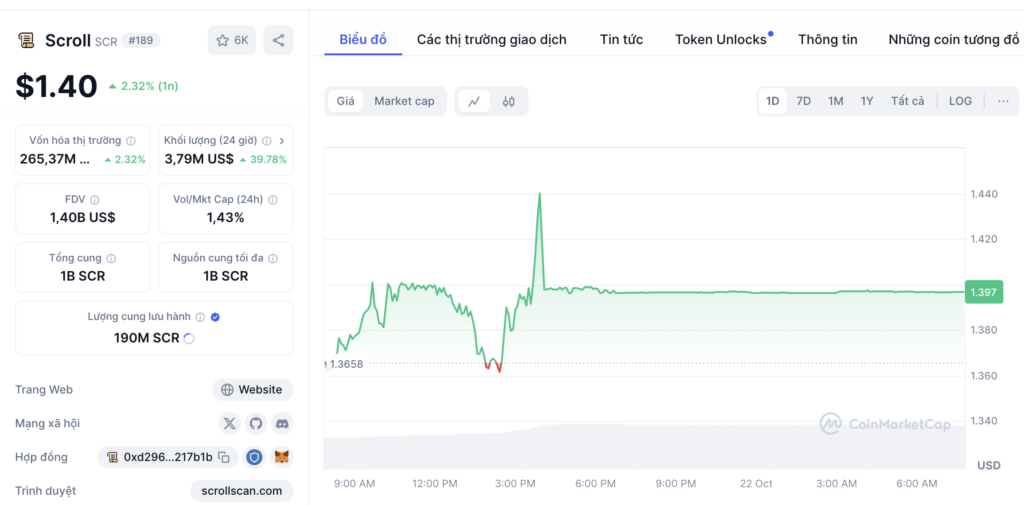Open the Biểu đồ tab
This screenshot has width=1024, height=505.
[363, 40]
